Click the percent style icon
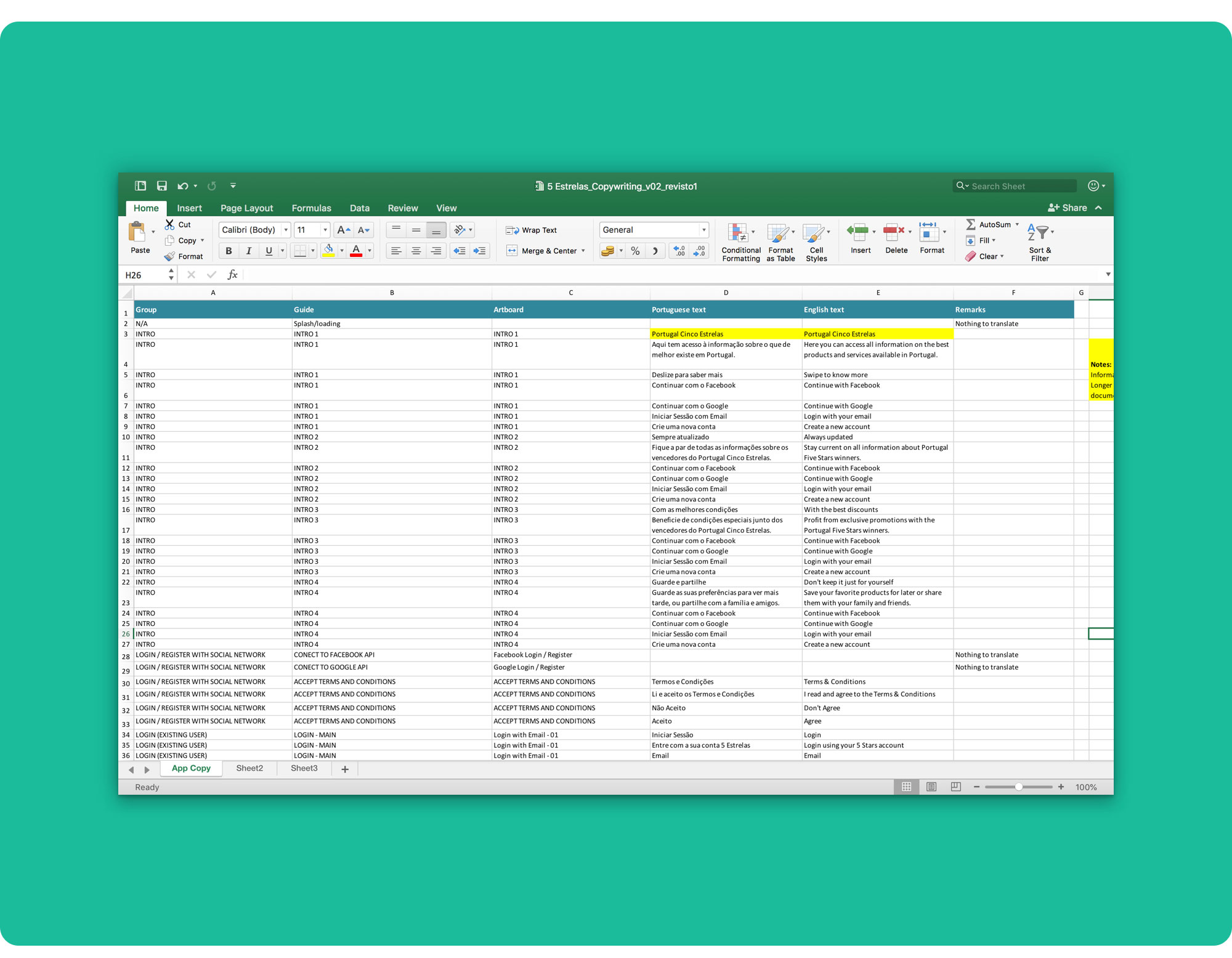The image size is (1232, 958). [635, 251]
